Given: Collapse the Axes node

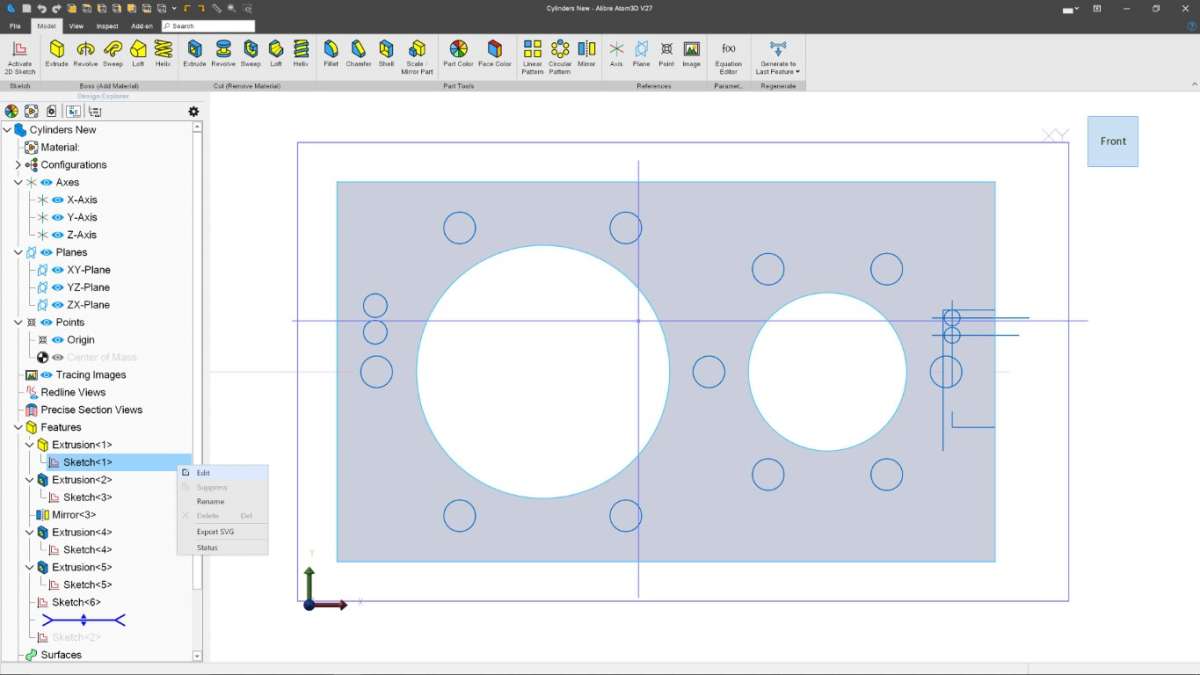Looking at the screenshot, I should coord(18,182).
